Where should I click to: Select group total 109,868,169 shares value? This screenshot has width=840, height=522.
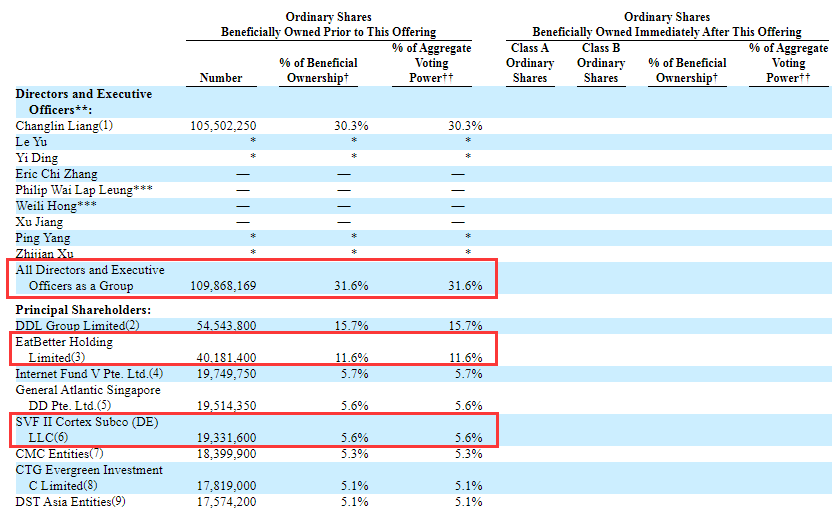click(223, 286)
